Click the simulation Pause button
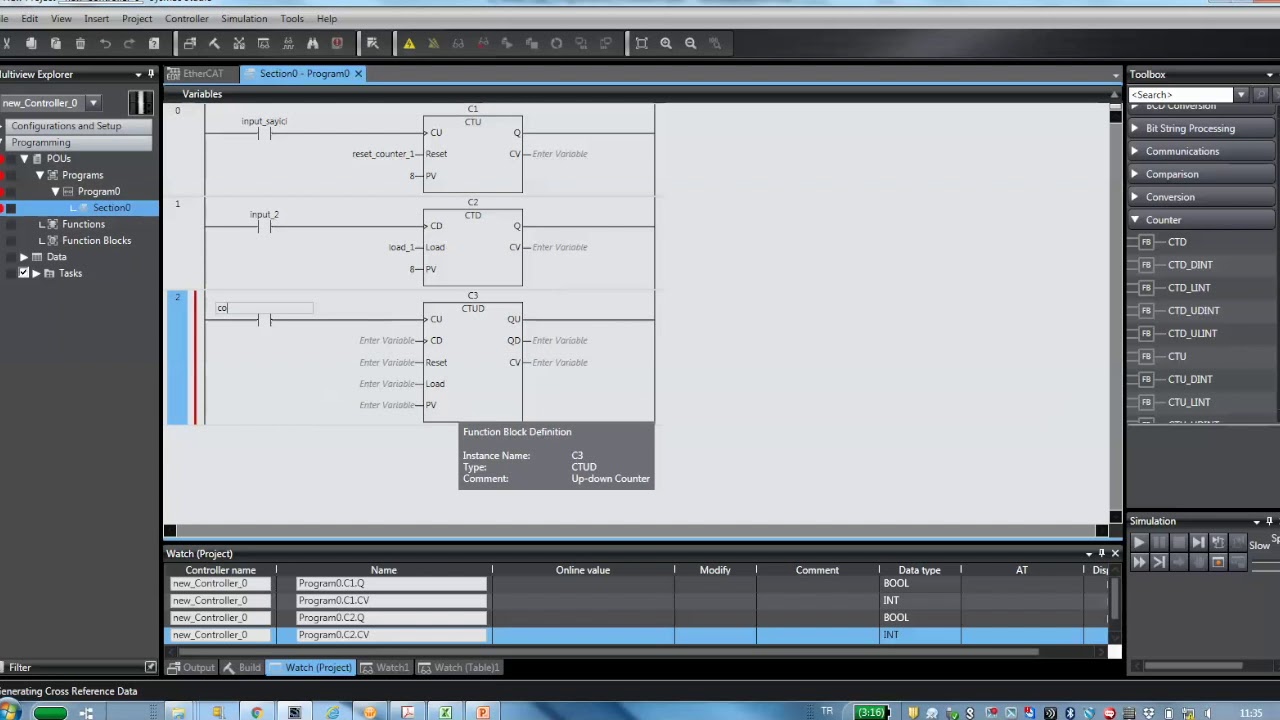Viewport: 1280px width, 720px height. 1159,542
